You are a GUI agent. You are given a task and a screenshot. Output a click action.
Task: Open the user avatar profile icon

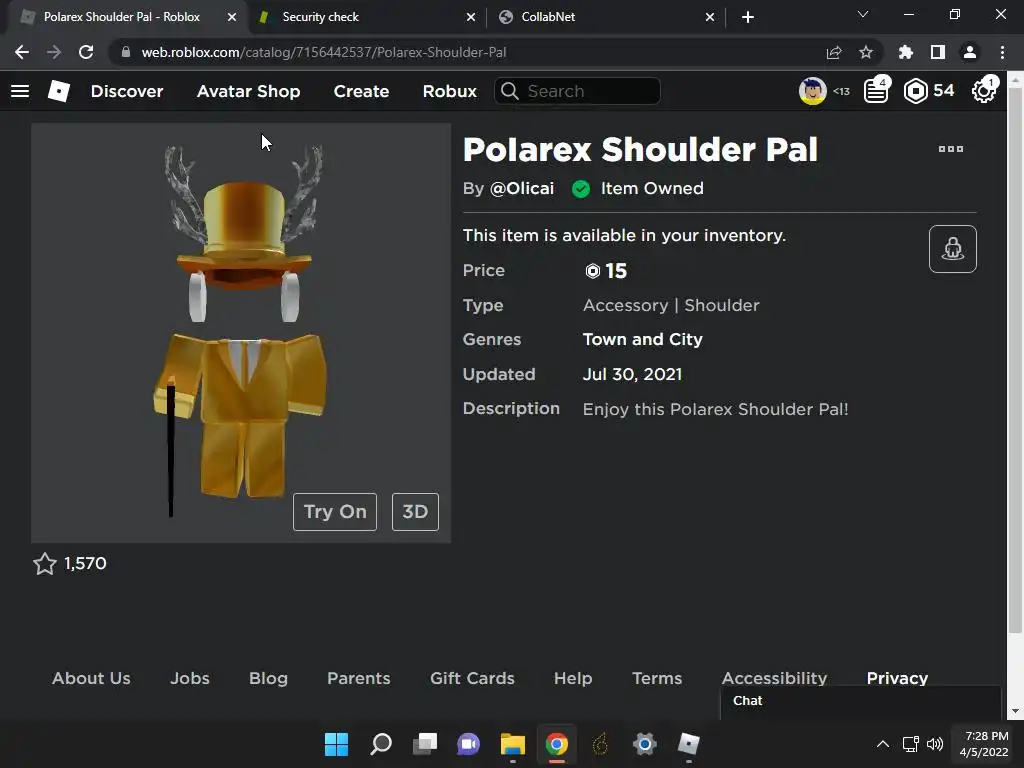tap(812, 91)
